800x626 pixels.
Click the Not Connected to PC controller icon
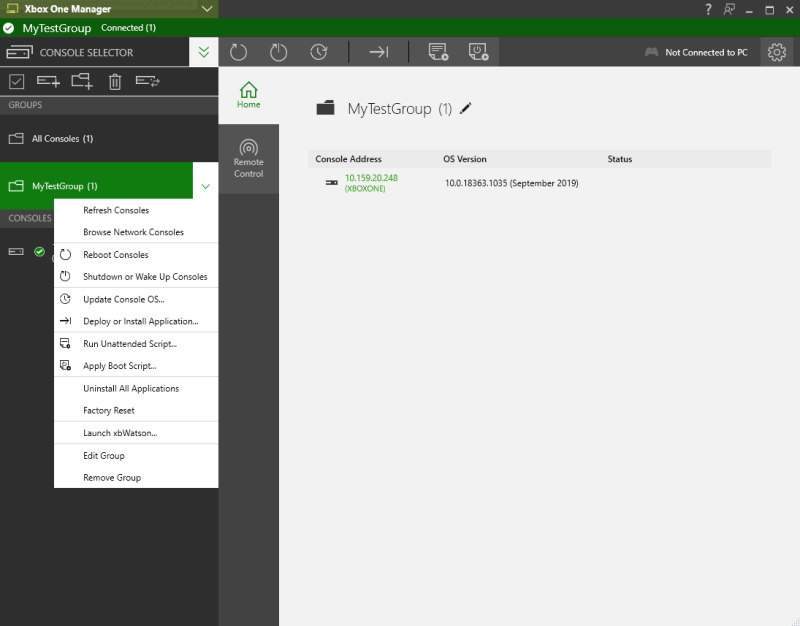coord(652,52)
